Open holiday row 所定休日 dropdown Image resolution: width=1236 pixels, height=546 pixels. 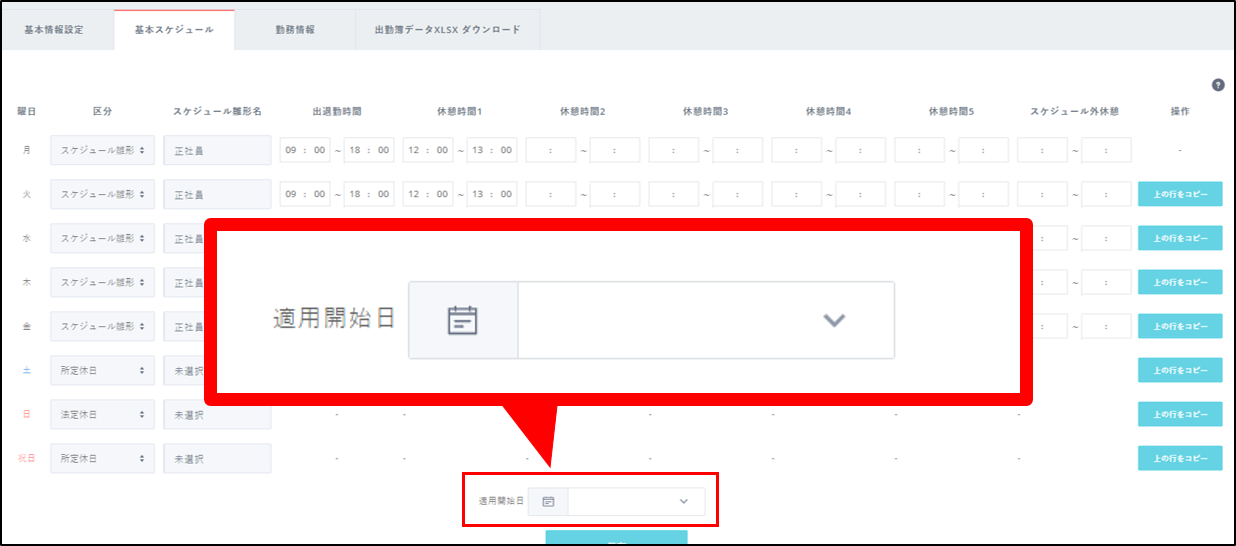click(x=103, y=458)
